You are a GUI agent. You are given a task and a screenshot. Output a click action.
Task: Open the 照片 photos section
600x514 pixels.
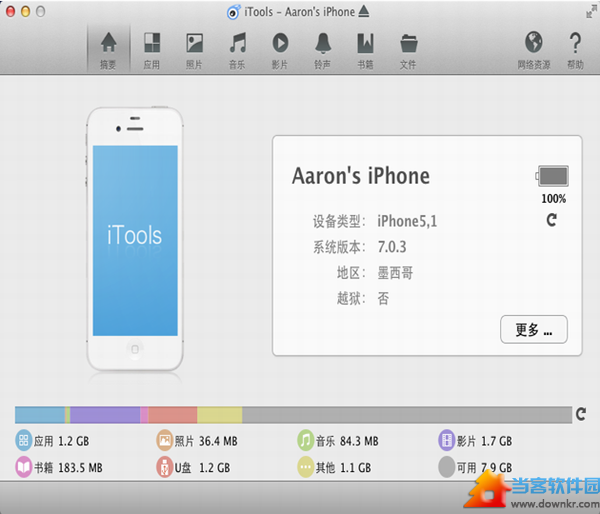194,49
